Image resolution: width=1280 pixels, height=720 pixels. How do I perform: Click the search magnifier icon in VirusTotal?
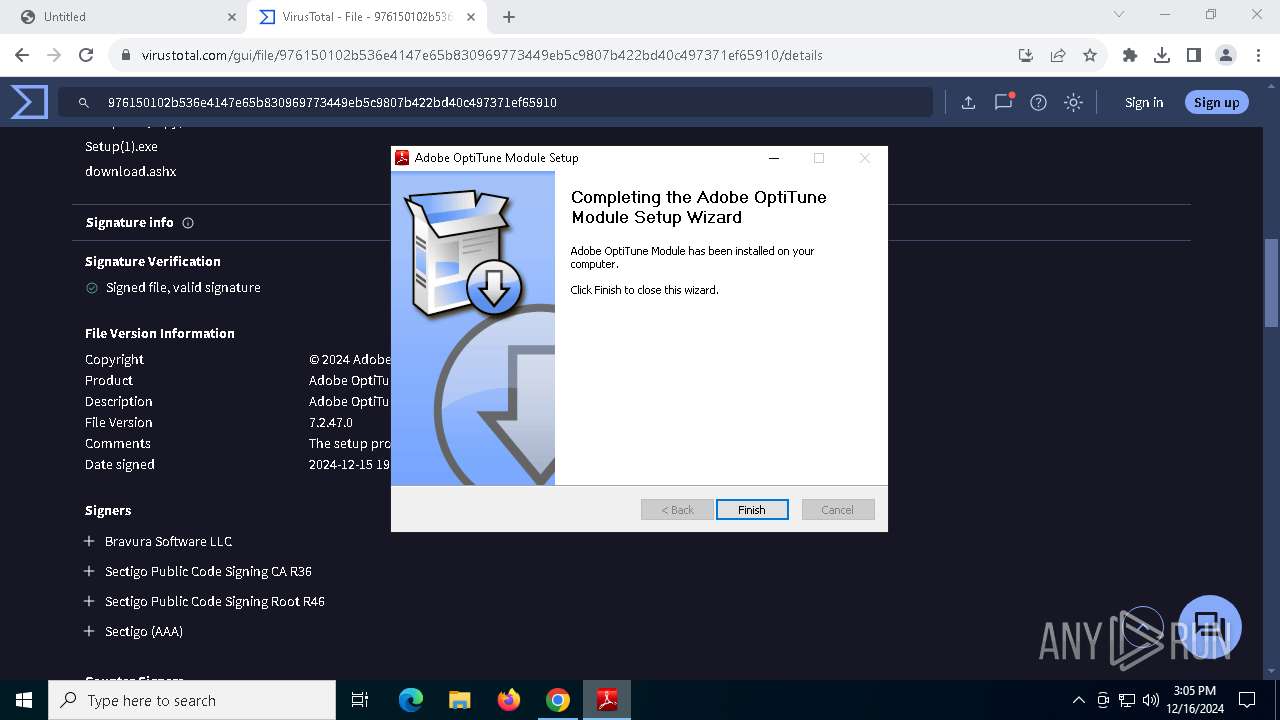[x=84, y=102]
